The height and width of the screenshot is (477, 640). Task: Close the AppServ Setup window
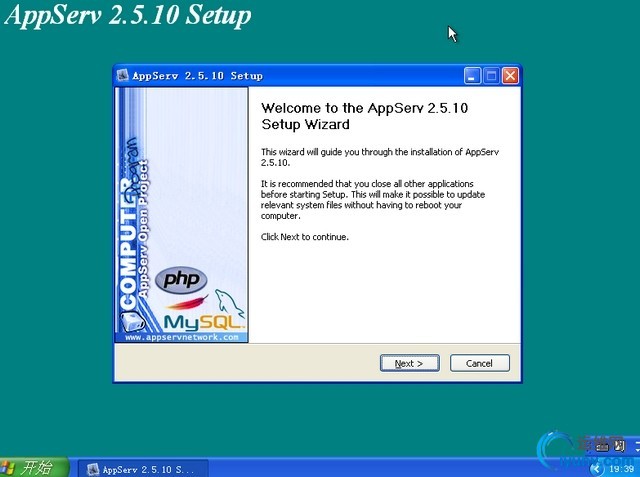pos(510,76)
